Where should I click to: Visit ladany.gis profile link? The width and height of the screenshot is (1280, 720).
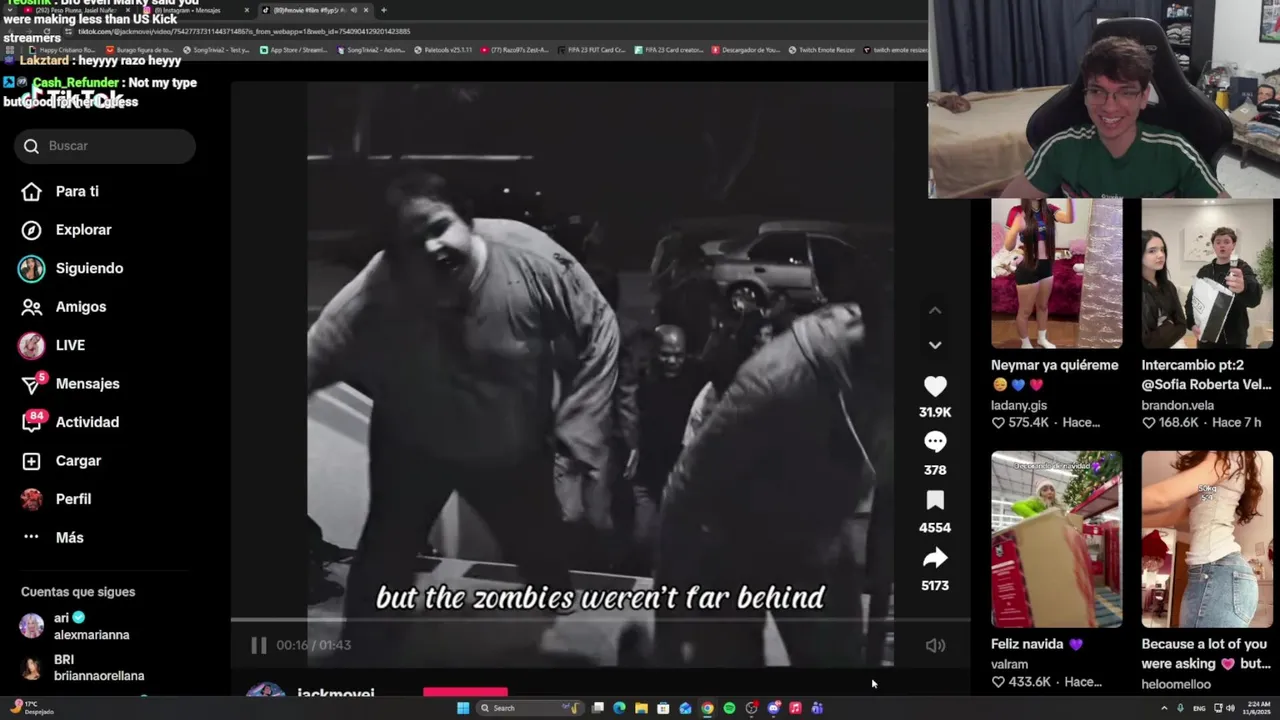[x=1019, y=406]
